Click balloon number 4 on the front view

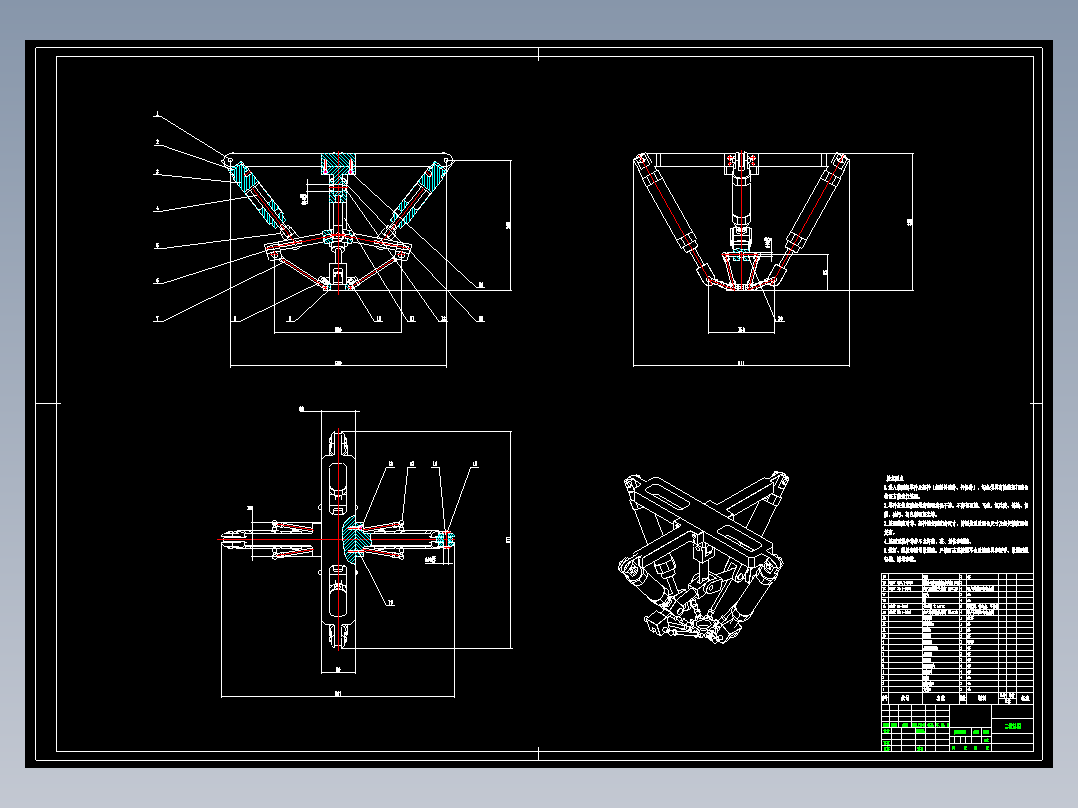coord(157,208)
